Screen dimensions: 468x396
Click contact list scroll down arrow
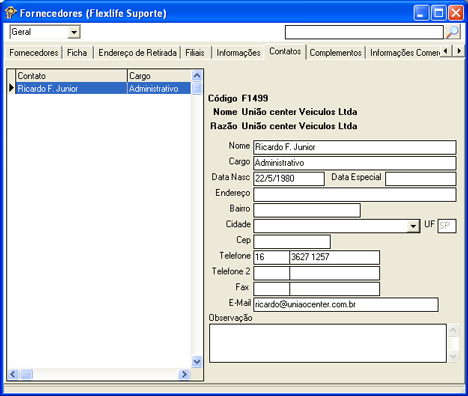[x=197, y=361]
